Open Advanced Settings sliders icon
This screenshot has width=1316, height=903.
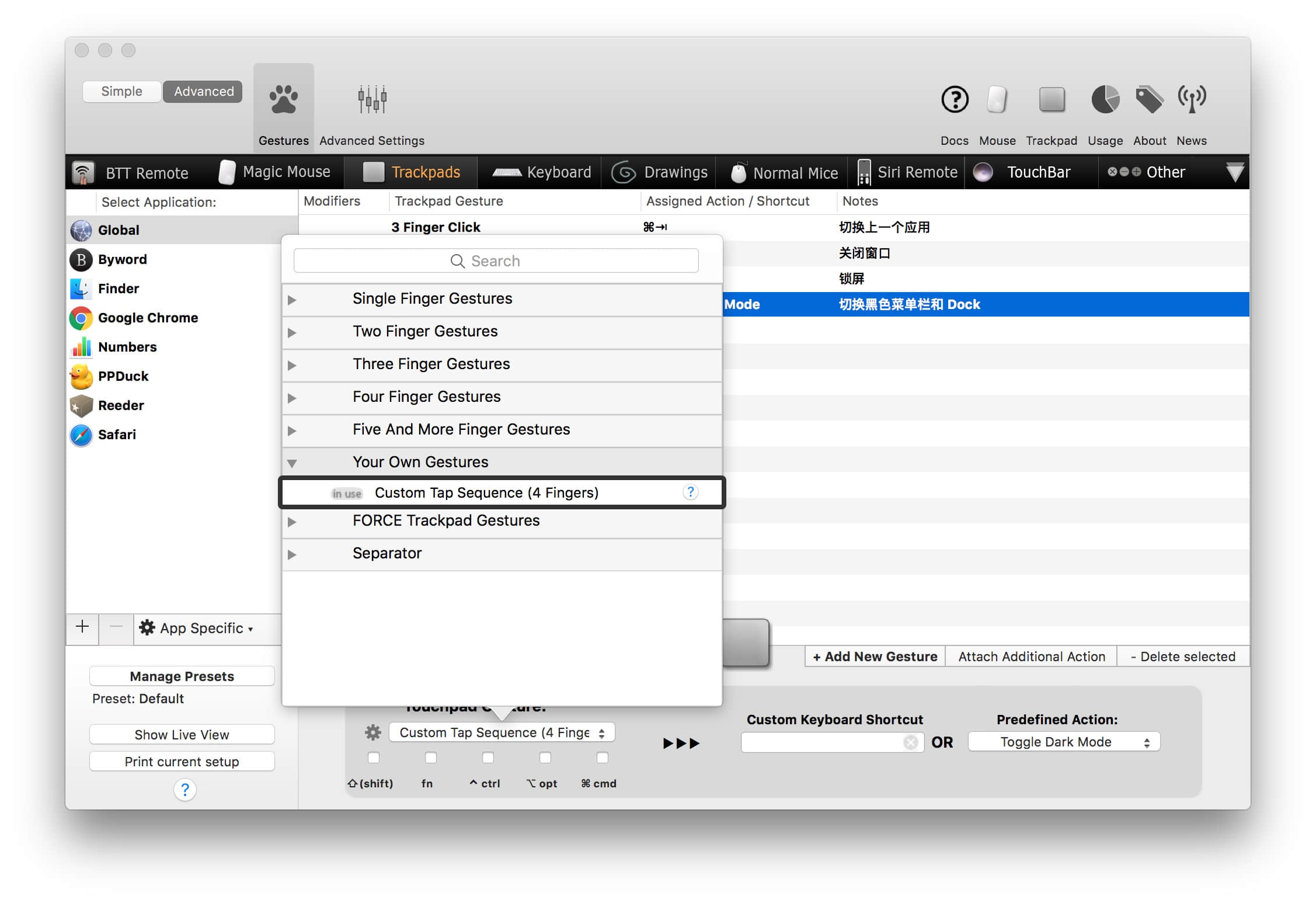[x=372, y=100]
